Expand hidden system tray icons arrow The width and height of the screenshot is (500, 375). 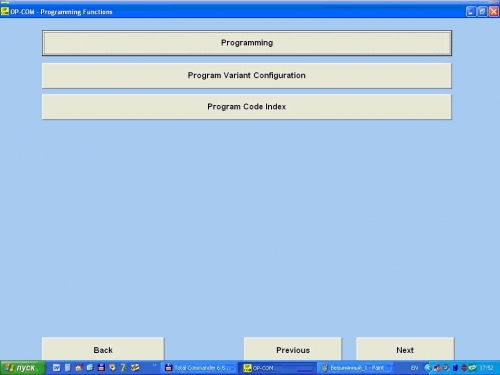(x=428, y=368)
